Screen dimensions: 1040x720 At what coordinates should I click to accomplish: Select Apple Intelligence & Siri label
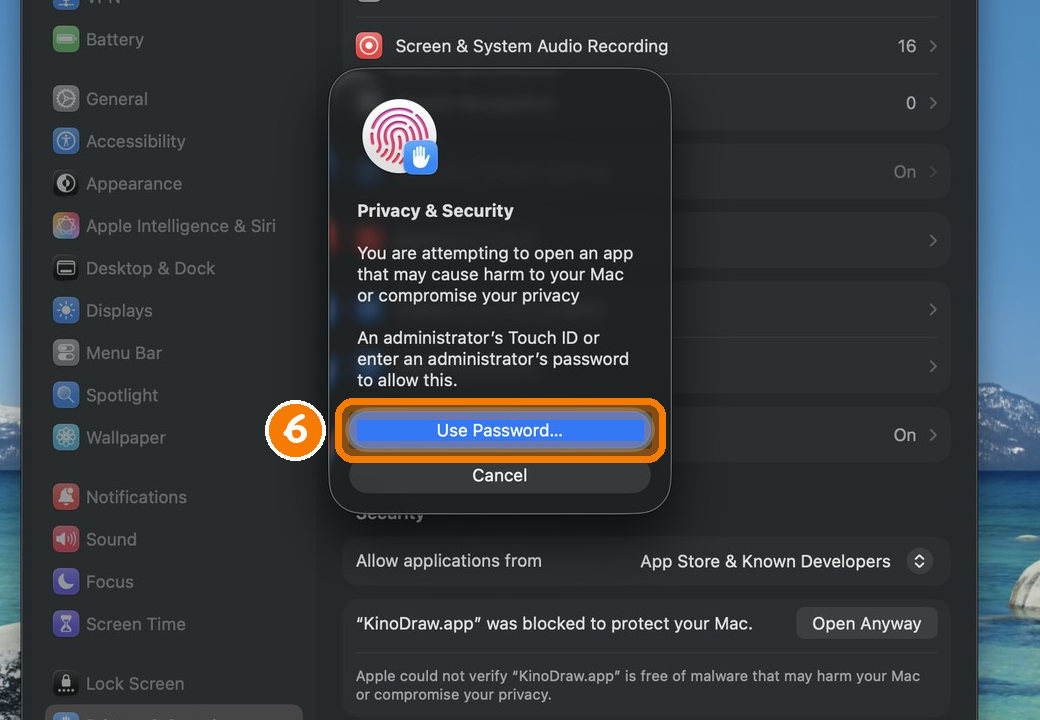click(181, 226)
